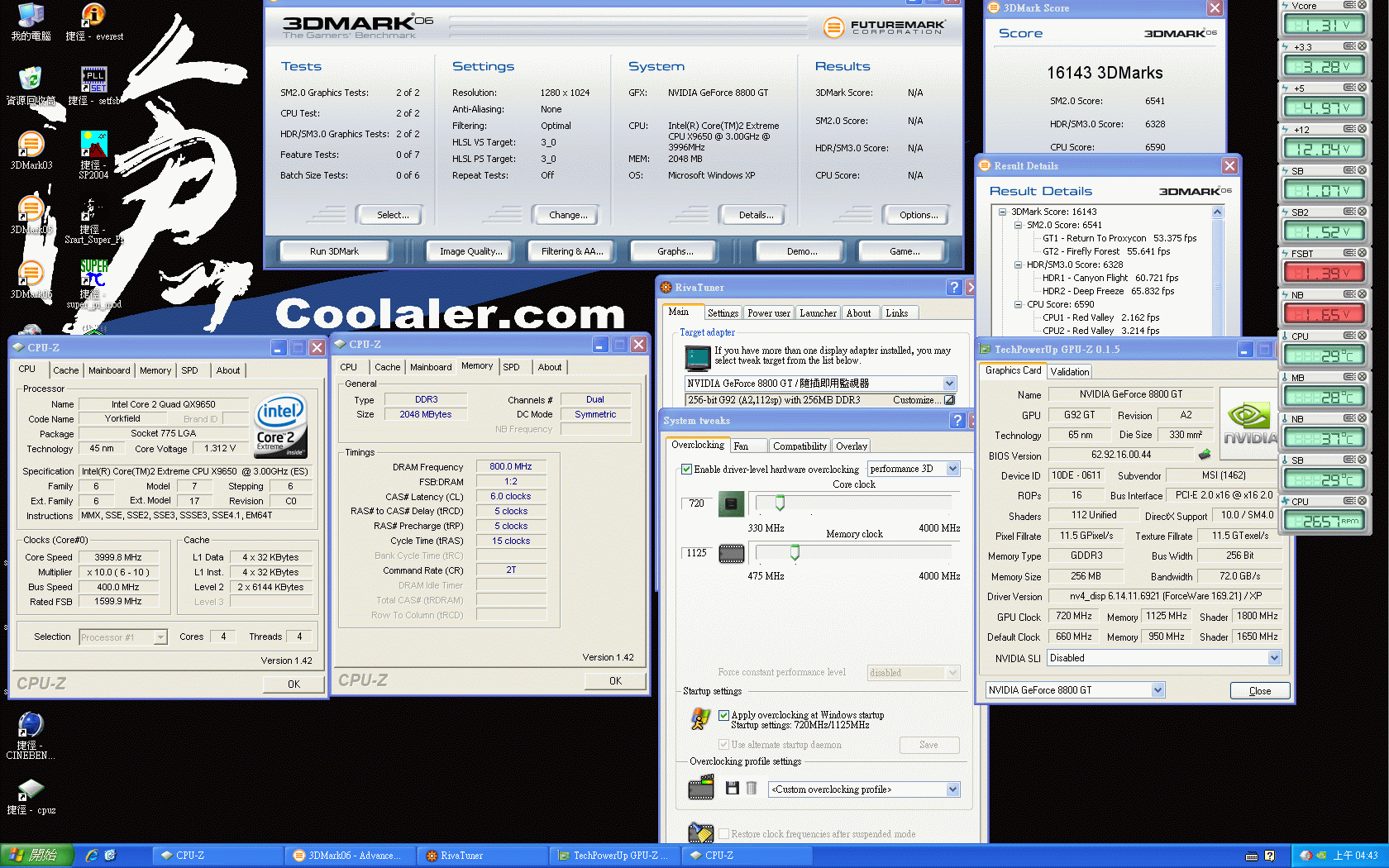
Task: Click the RivaTuner help question mark
Action: pos(954,287)
